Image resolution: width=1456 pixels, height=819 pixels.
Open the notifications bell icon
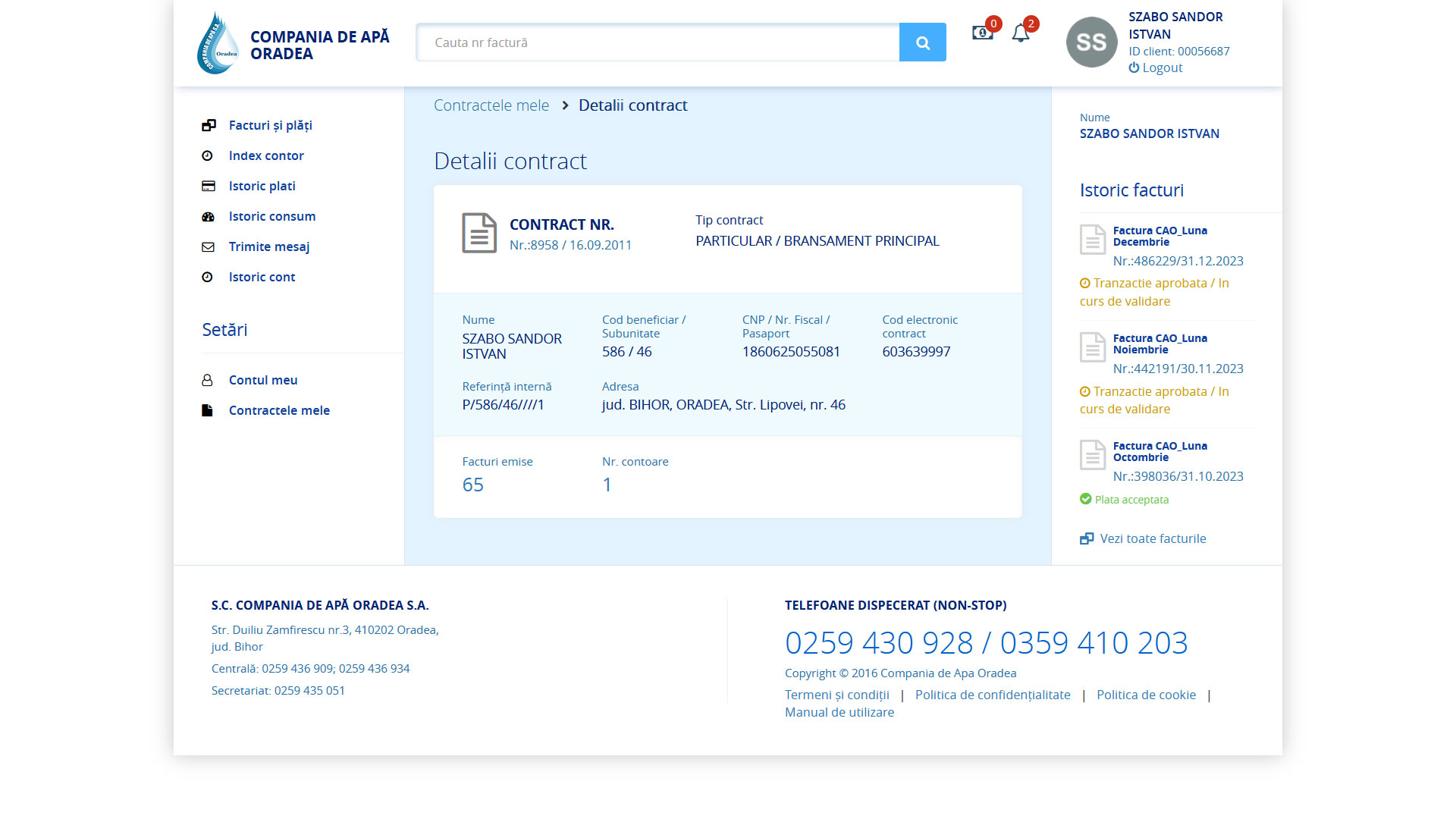click(1021, 33)
